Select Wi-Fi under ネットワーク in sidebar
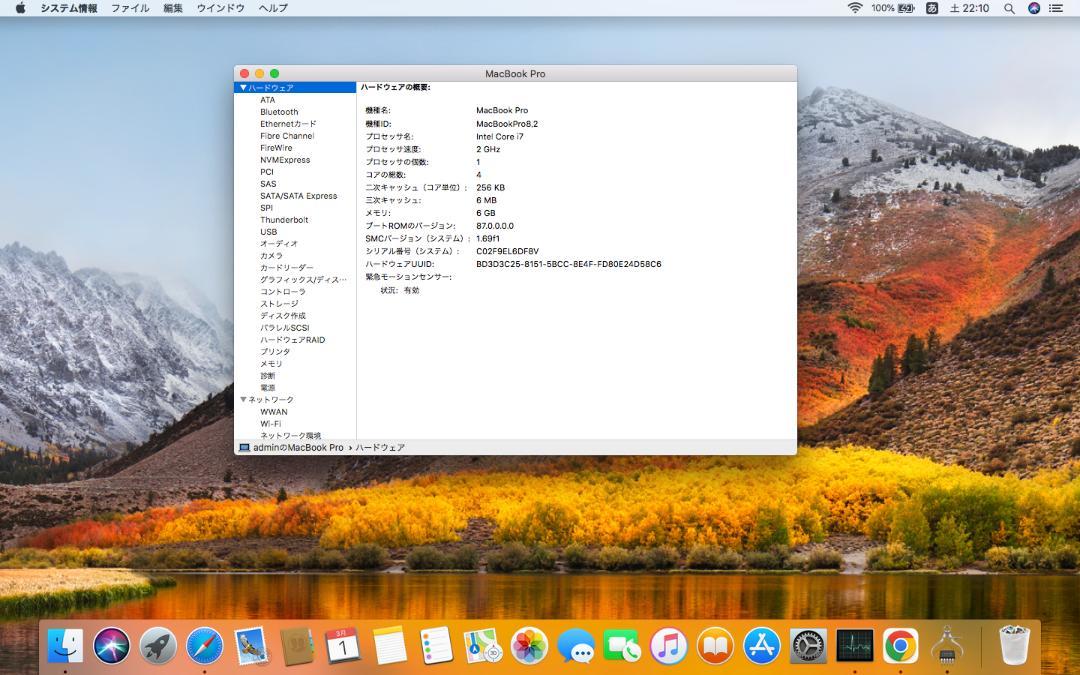The image size is (1080, 675). [x=270, y=424]
